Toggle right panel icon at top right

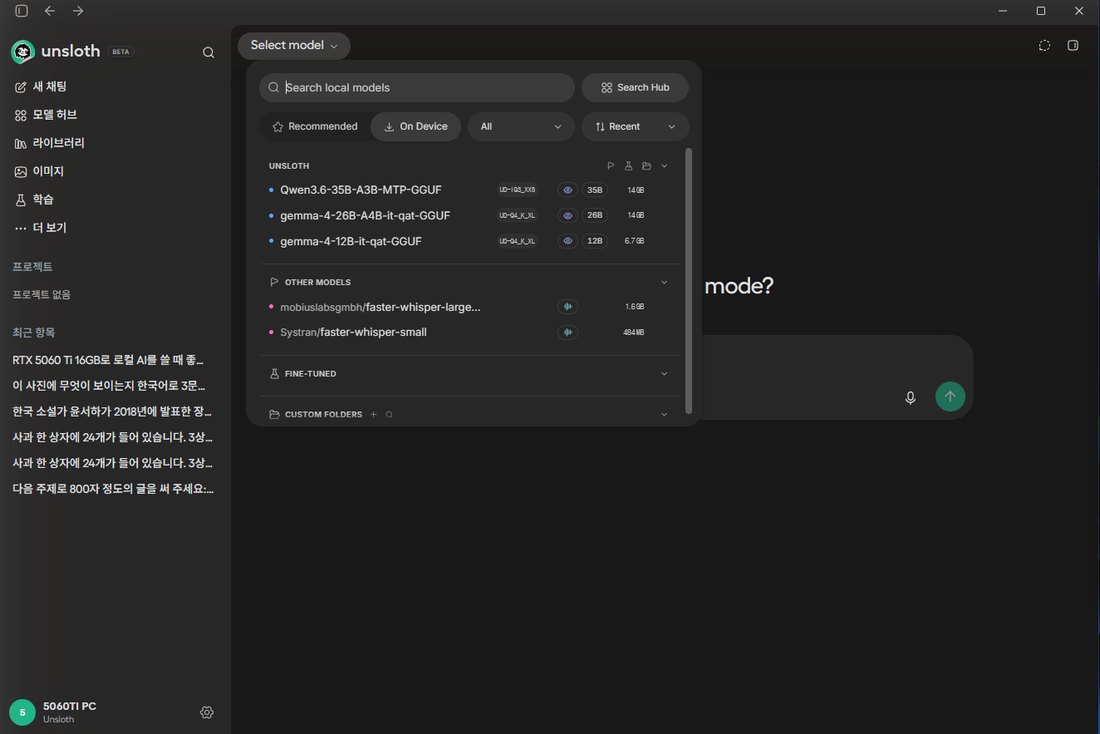1073,46
